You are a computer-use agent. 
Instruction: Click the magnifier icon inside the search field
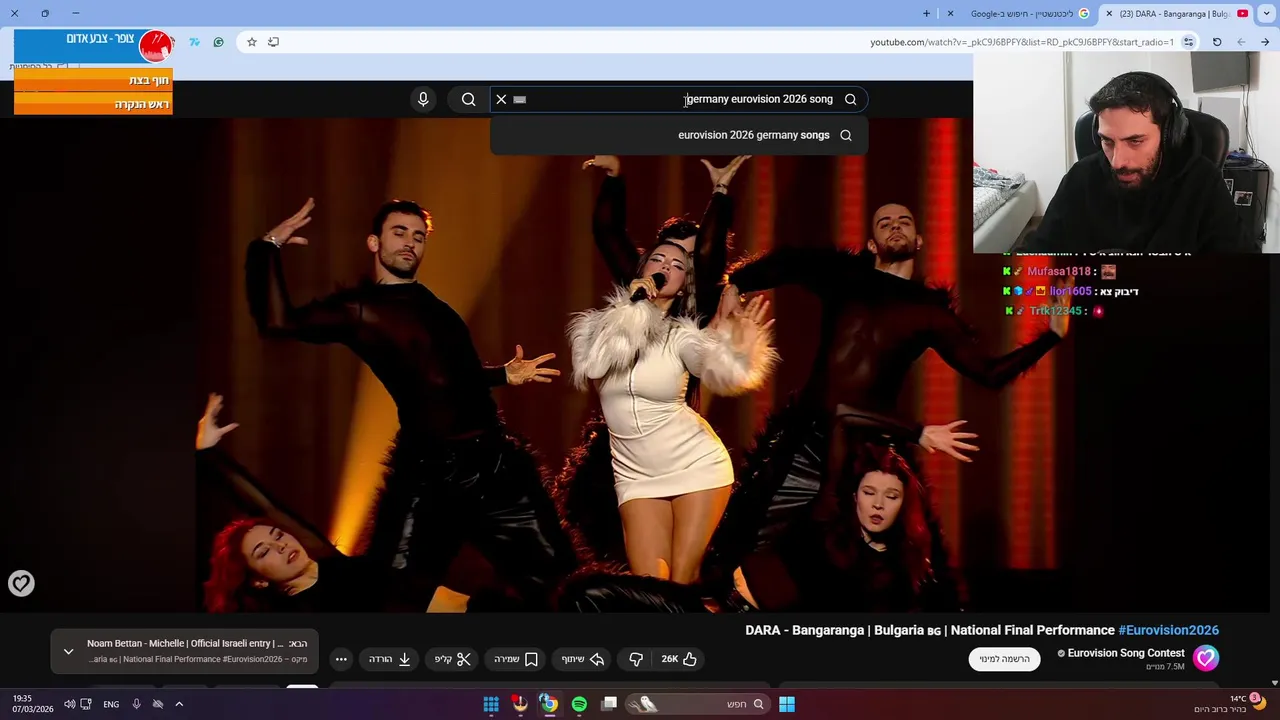pos(850,99)
